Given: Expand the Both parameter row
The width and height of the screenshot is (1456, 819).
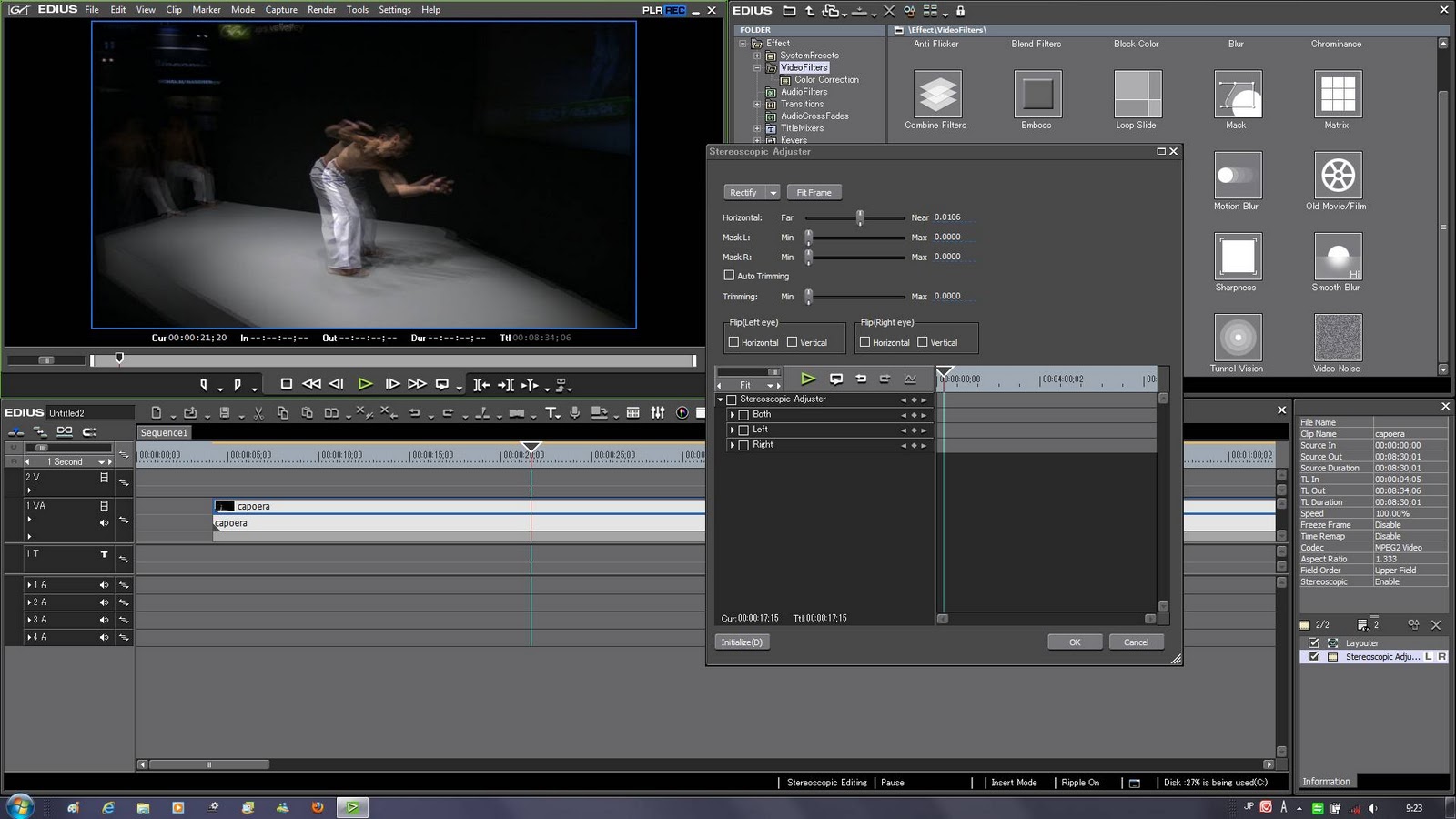Looking at the screenshot, I should 733,415.
